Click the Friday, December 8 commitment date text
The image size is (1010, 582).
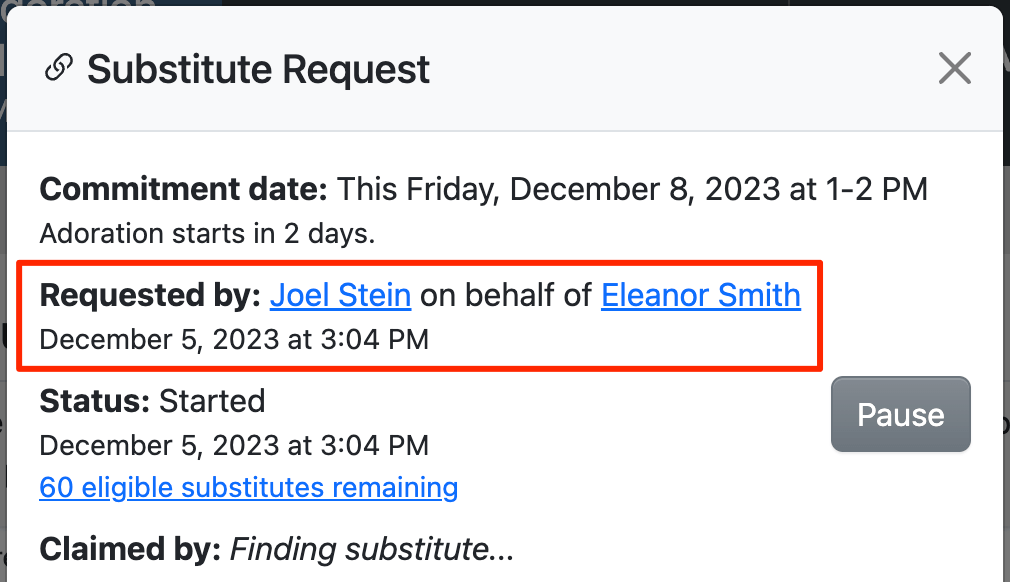(632, 188)
